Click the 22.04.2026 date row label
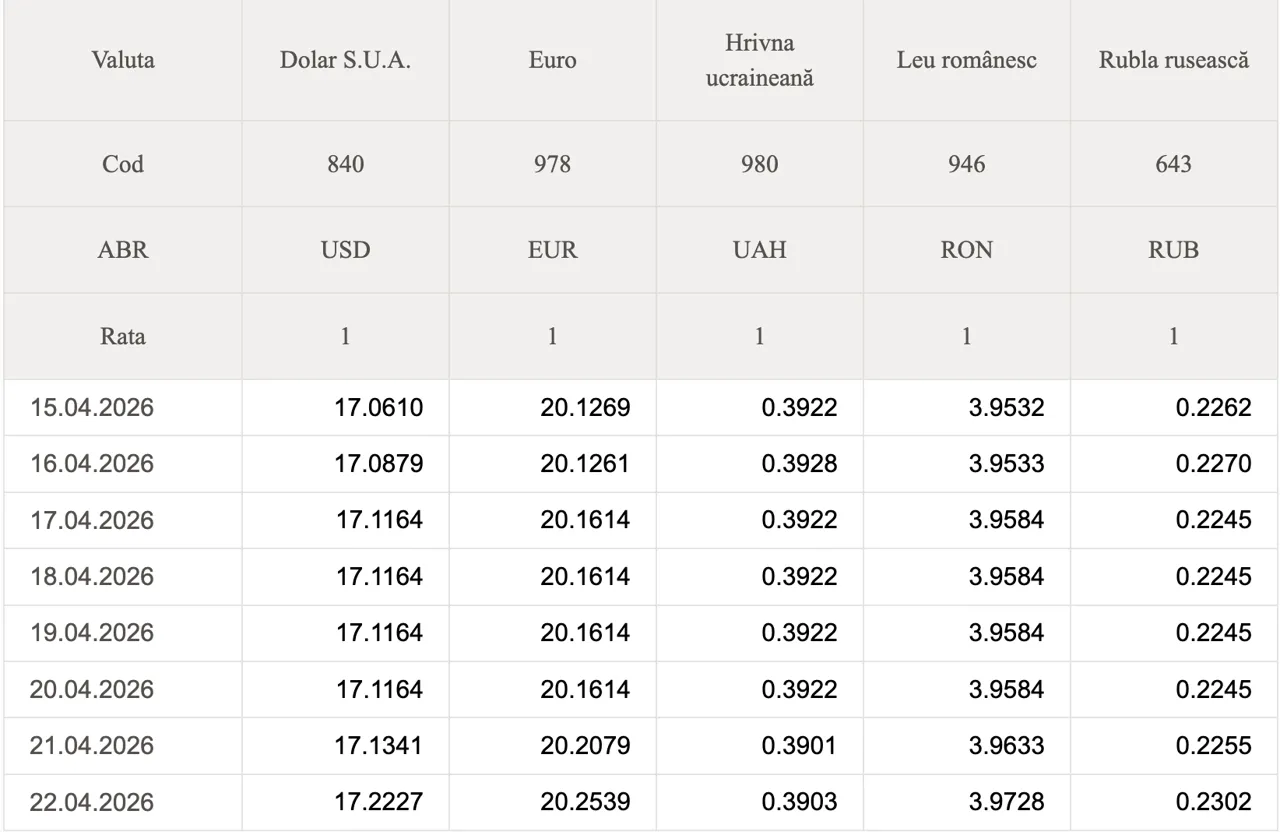The height and width of the screenshot is (832, 1280). point(92,802)
